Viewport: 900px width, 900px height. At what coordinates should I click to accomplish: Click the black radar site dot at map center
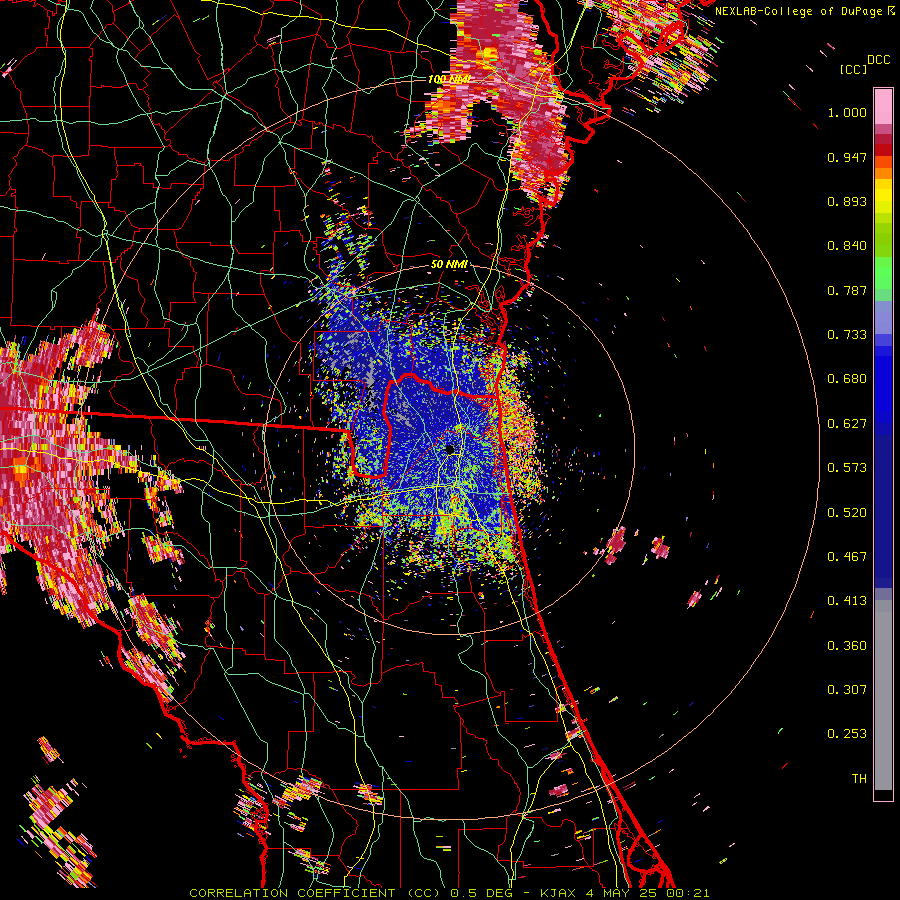point(450,449)
